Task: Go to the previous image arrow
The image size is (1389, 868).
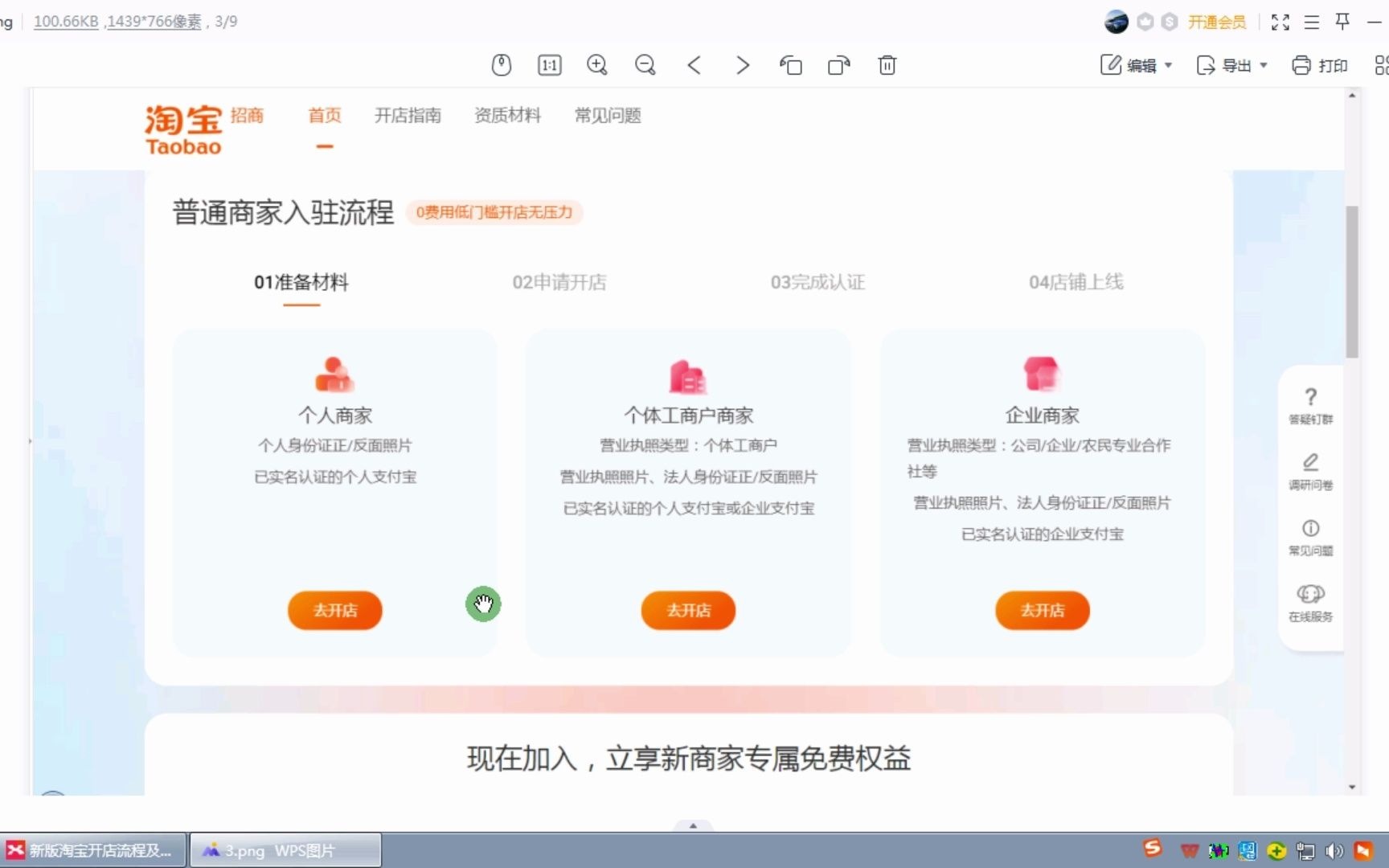Action: pyautogui.click(x=694, y=65)
